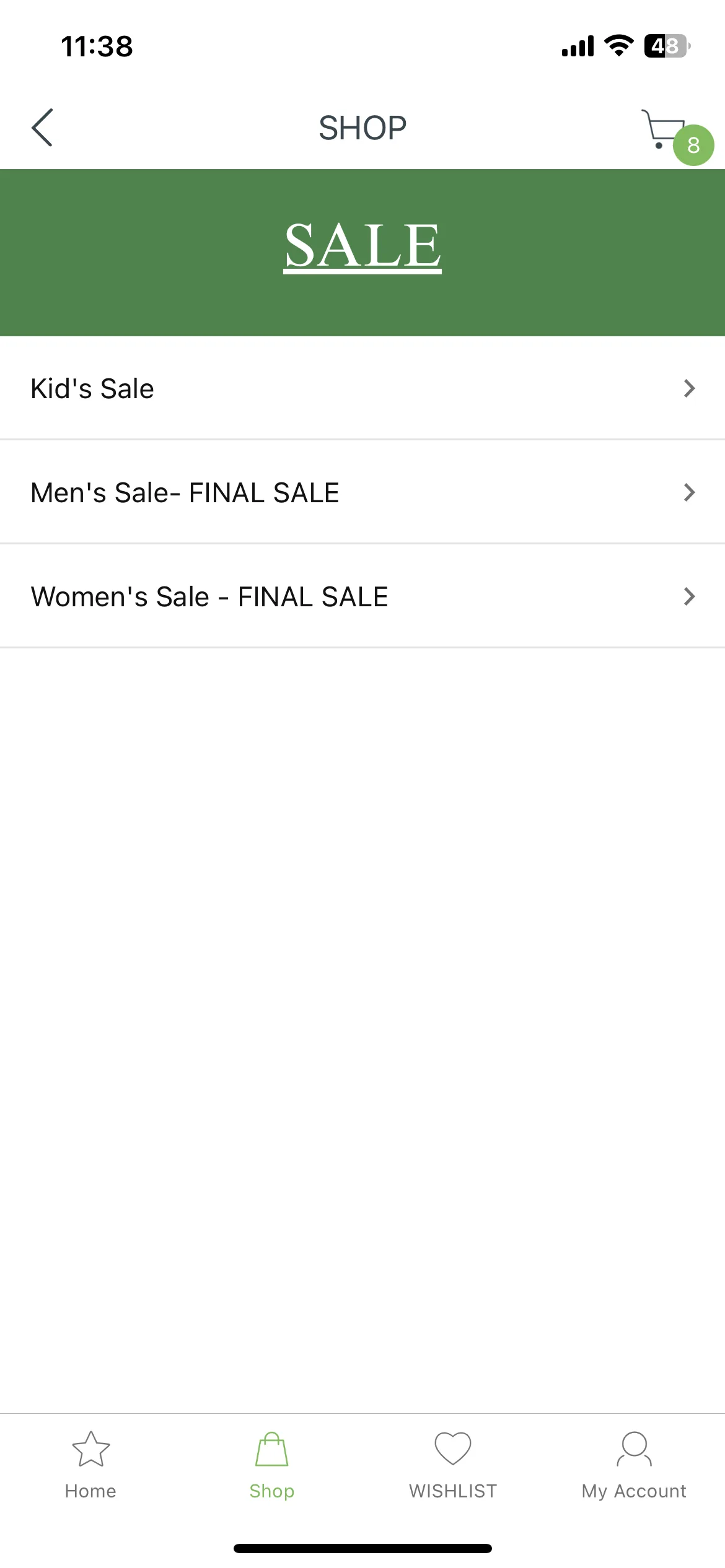Expand Women's Sale chevron arrow
This screenshot has width=725, height=1568.
[689, 596]
